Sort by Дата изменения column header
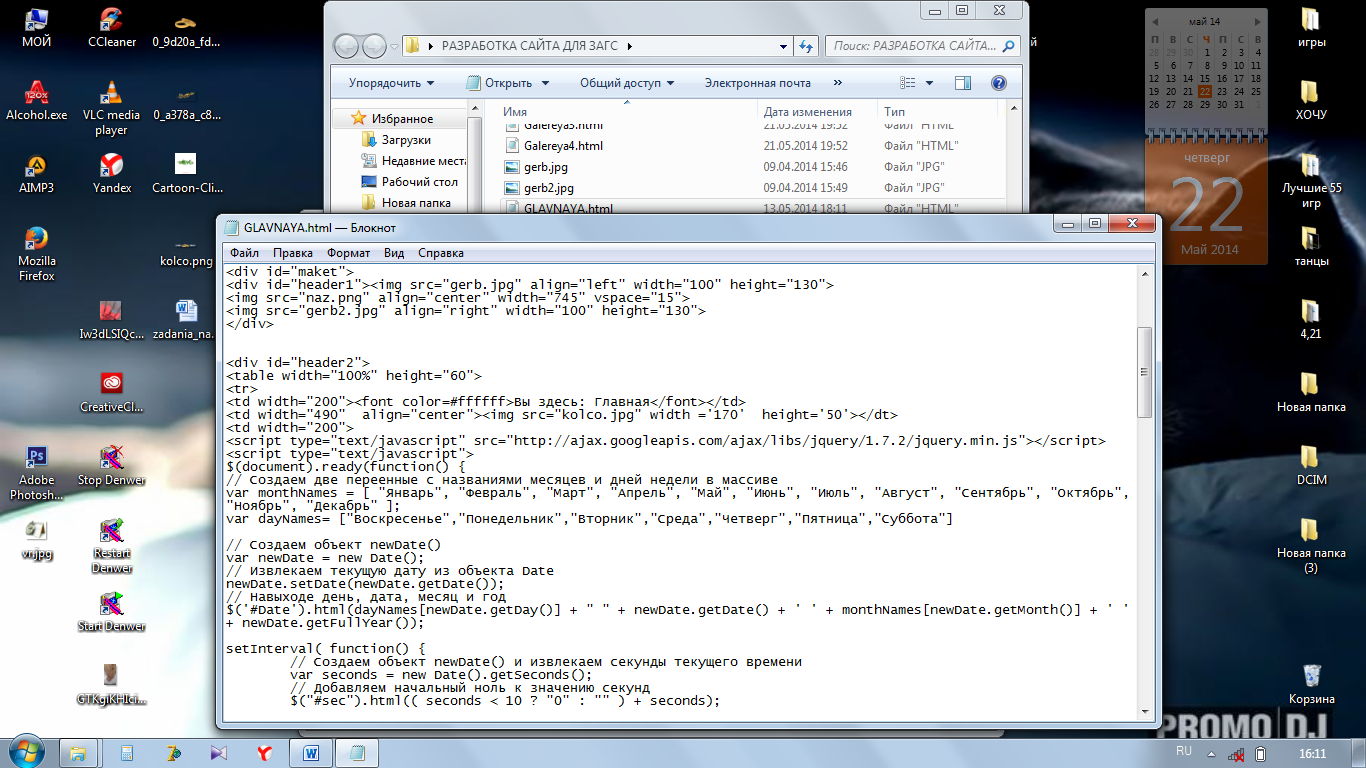 tap(817, 111)
